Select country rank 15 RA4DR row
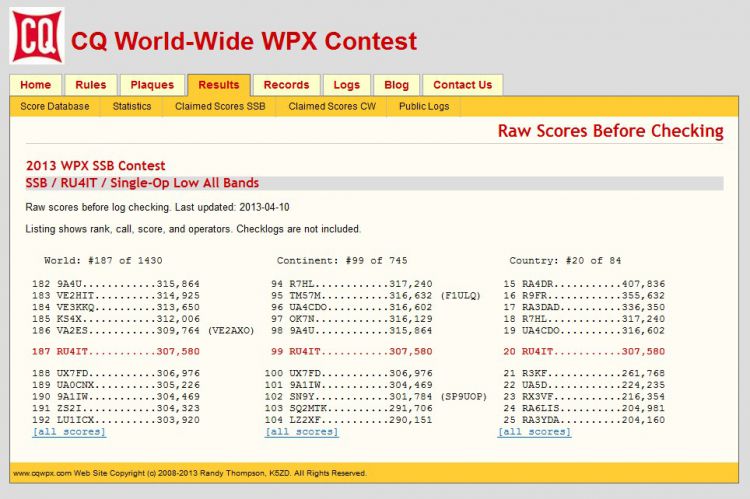 584,284
